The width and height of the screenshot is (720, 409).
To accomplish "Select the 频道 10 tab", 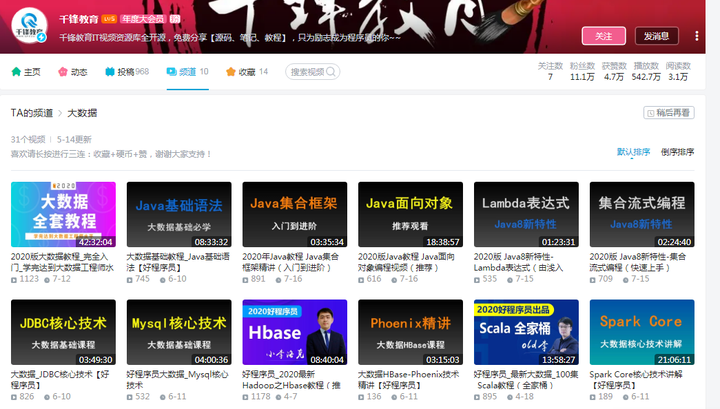I will pyautogui.click(x=187, y=72).
